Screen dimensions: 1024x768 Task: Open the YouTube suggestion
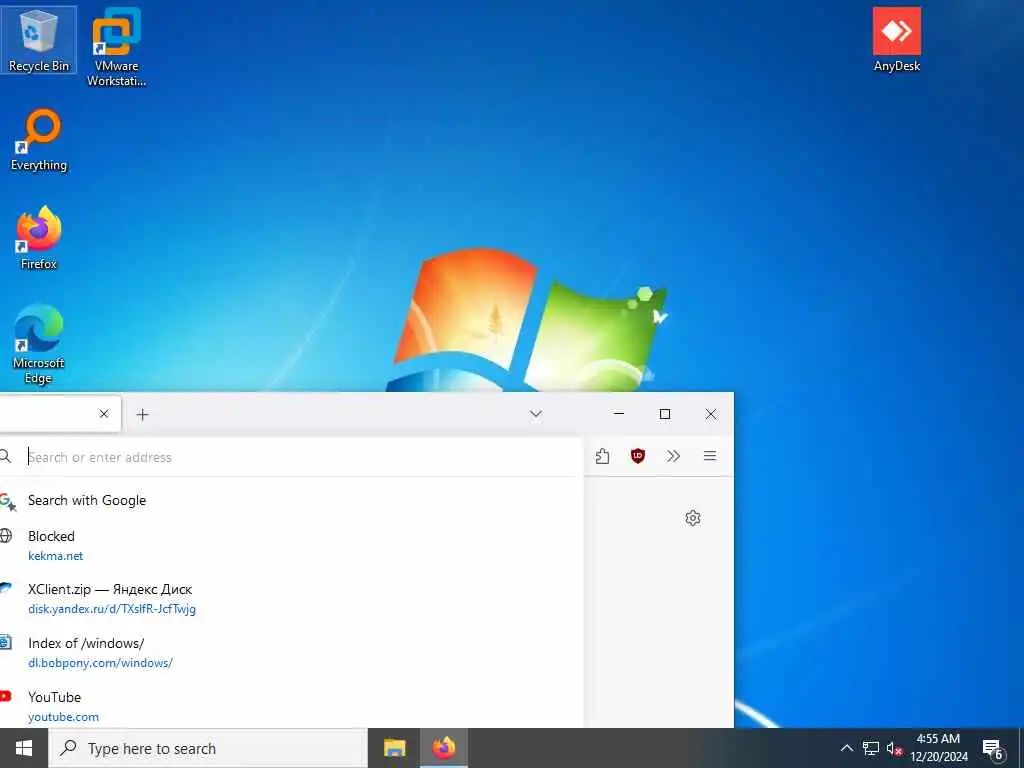point(291,707)
